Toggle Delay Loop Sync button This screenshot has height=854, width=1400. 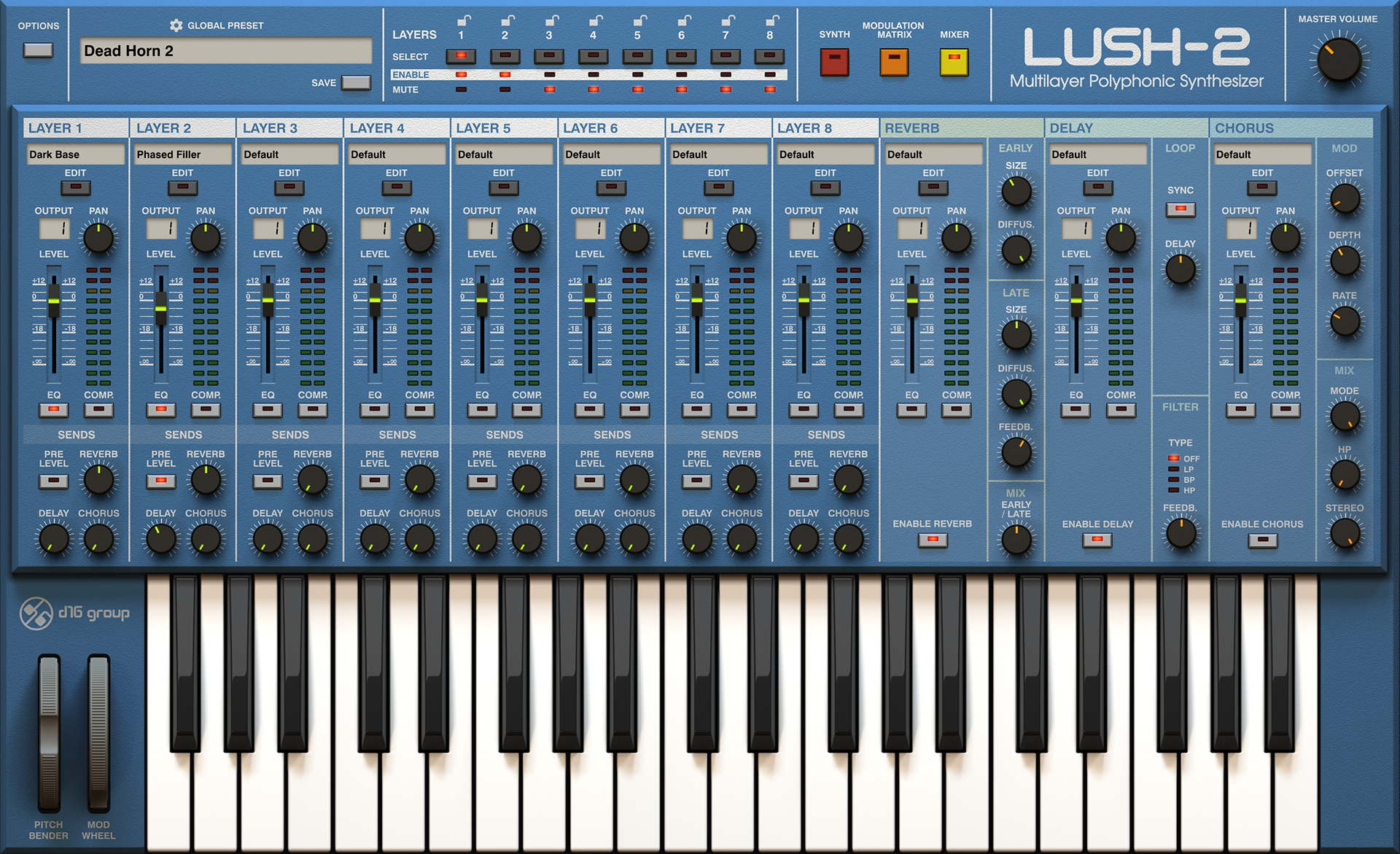[x=1180, y=209]
